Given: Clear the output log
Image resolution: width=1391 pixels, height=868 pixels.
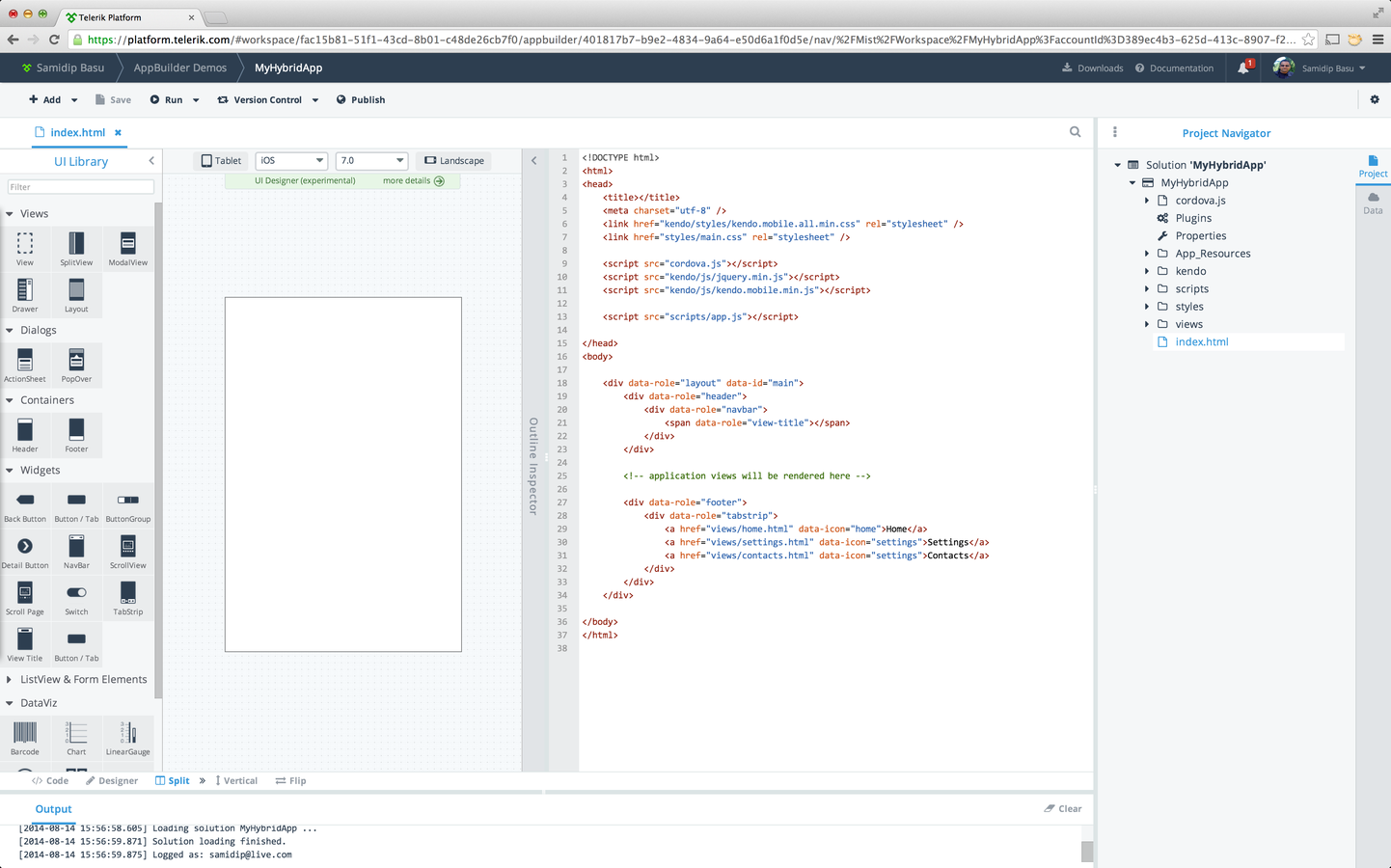Looking at the screenshot, I should 1063,809.
